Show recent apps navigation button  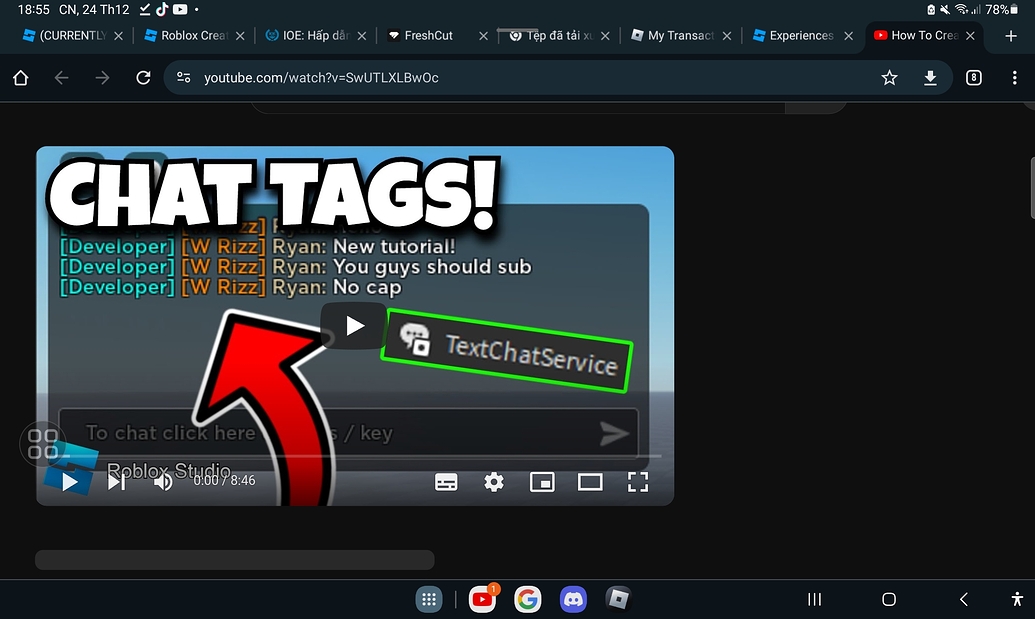pos(815,599)
